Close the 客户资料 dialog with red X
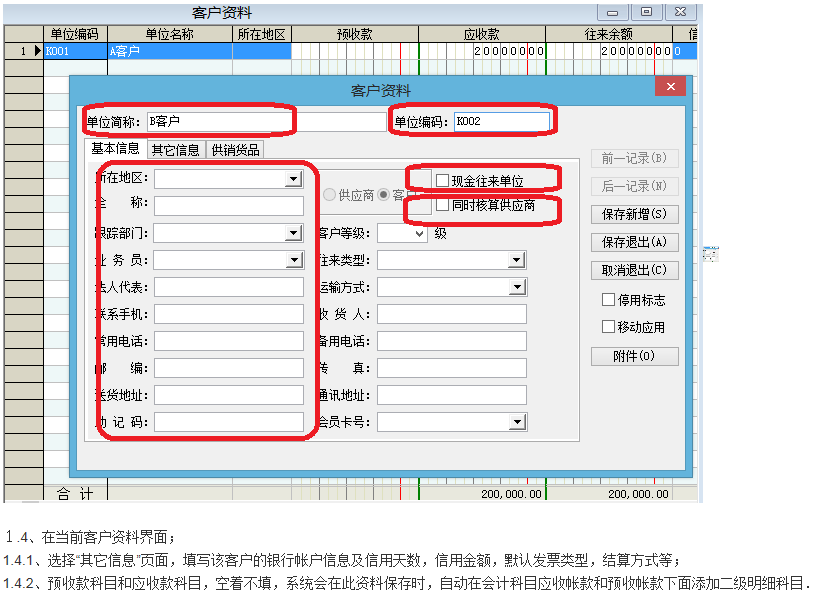819x595 pixels. point(671,87)
